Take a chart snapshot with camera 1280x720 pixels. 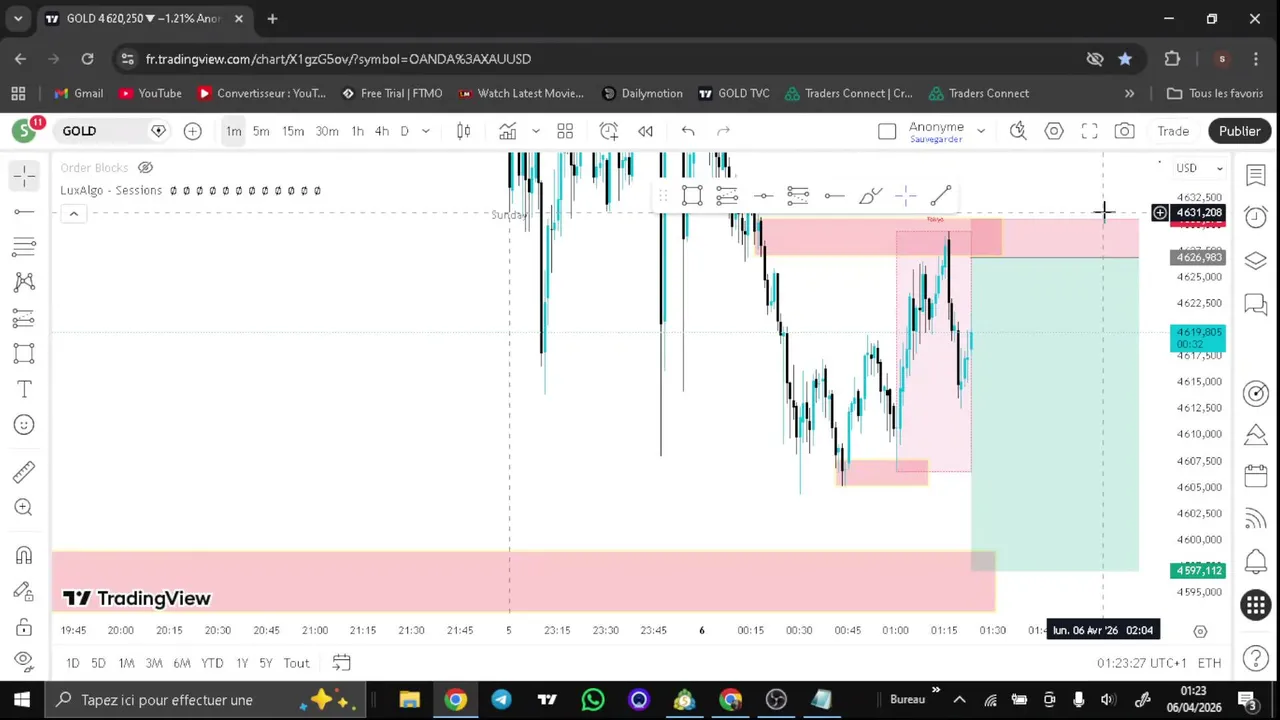[x=1125, y=131]
